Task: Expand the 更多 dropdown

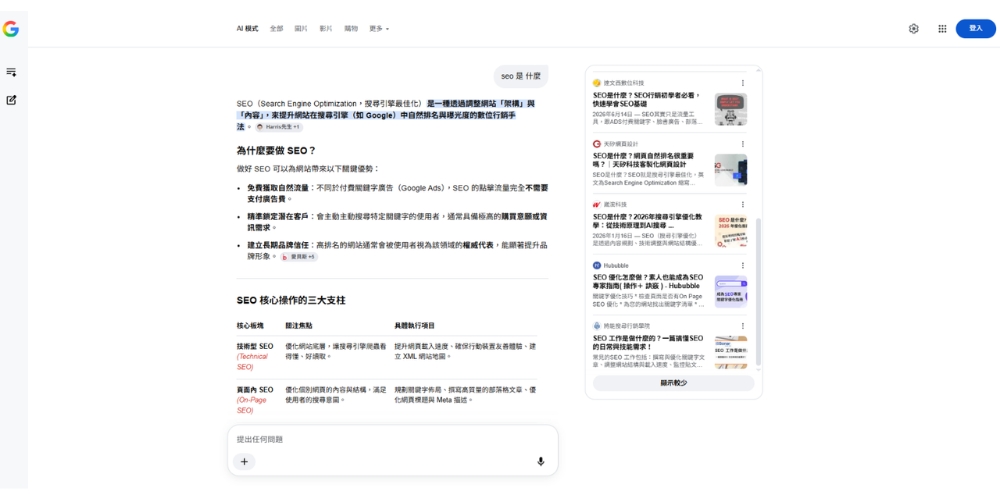Action: pyautogui.click(x=379, y=29)
